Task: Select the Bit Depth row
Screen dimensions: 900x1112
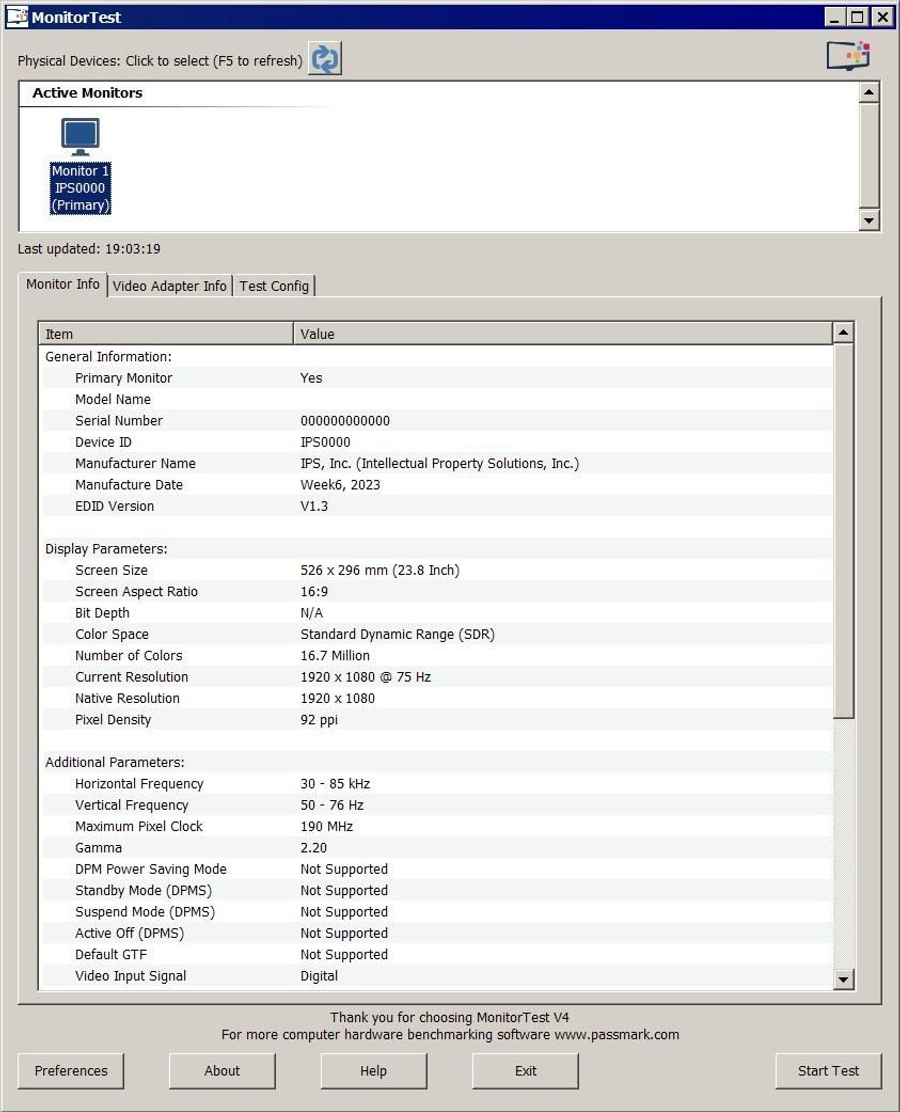Action: [437, 613]
